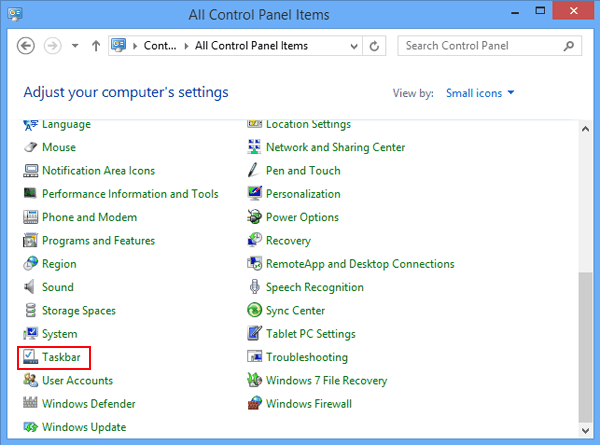Click the vertical scrollbar thumb

[x=585, y=347]
